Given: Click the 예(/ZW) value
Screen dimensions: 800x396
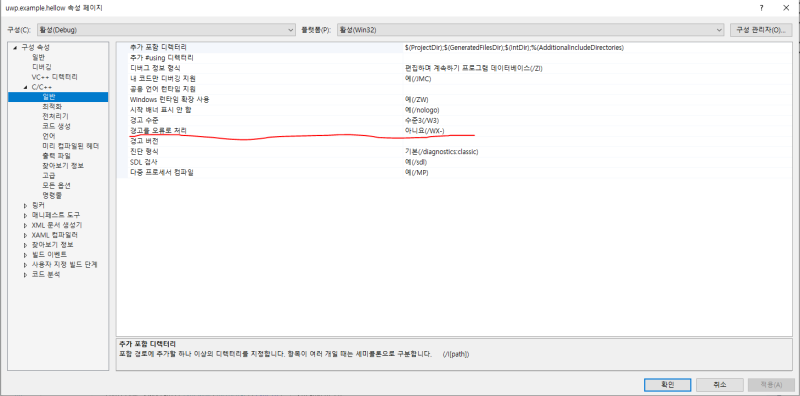Looking at the screenshot, I should (416, 100).
